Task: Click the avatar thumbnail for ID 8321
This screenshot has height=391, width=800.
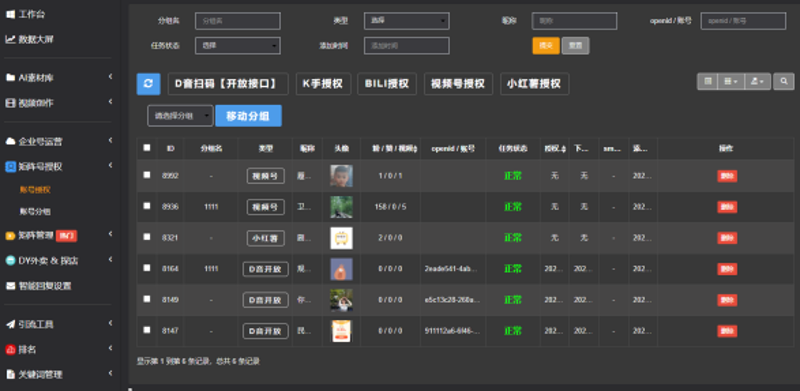Action: click(x=341, y=238)
